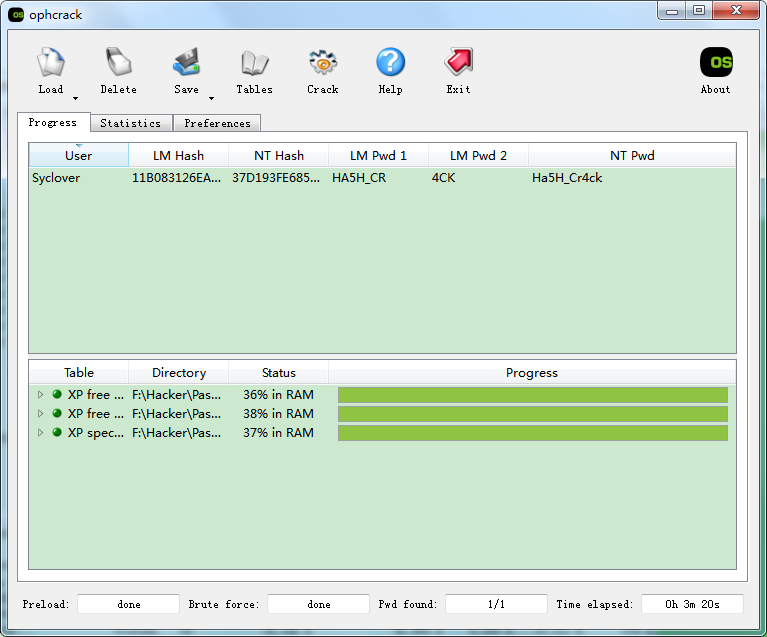Click the green status dot for XP spec... row
Viewport: 767px width, 637px height.
(57, 432)
